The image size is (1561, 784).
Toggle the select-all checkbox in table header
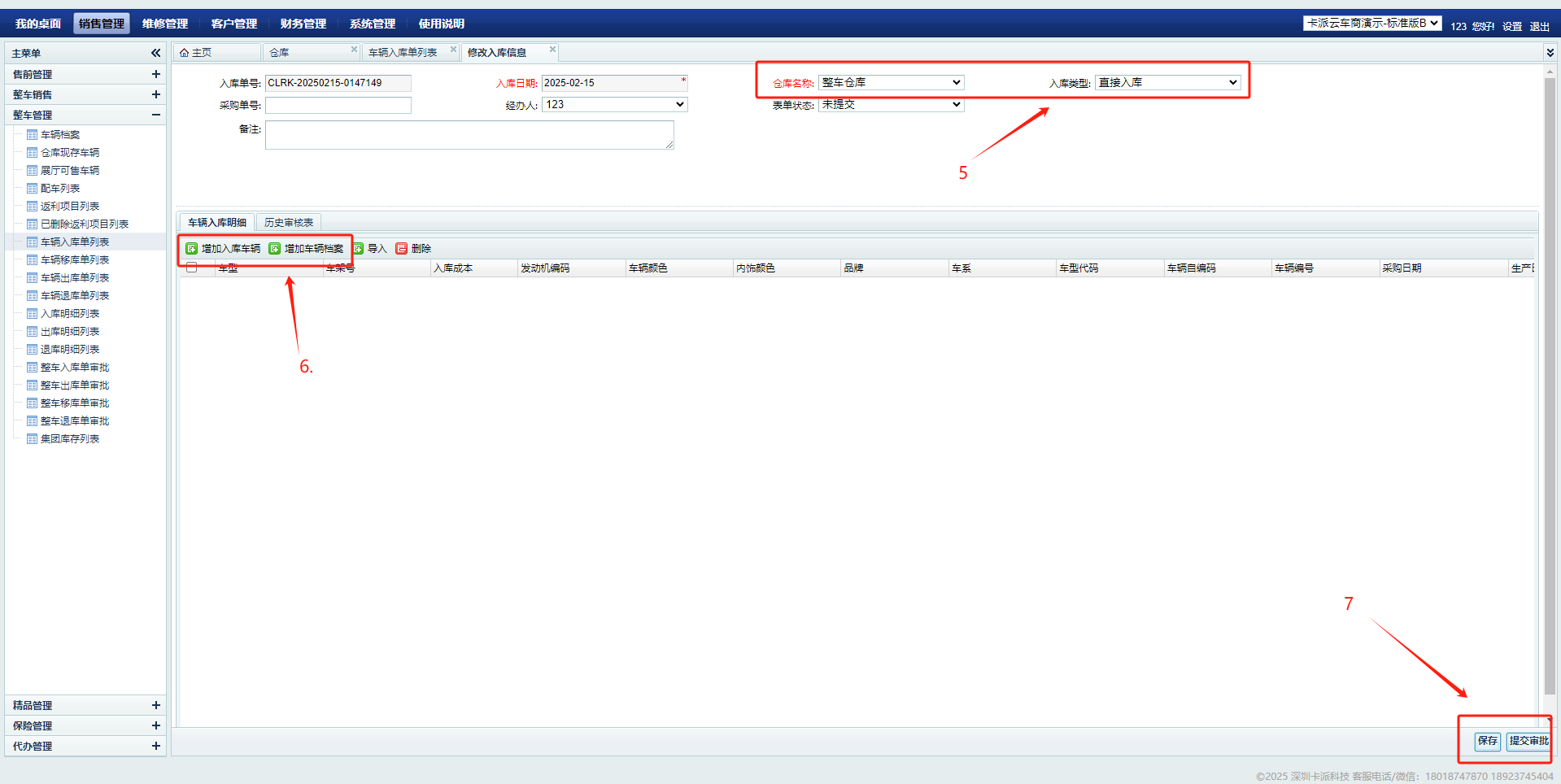click(192, 268)
